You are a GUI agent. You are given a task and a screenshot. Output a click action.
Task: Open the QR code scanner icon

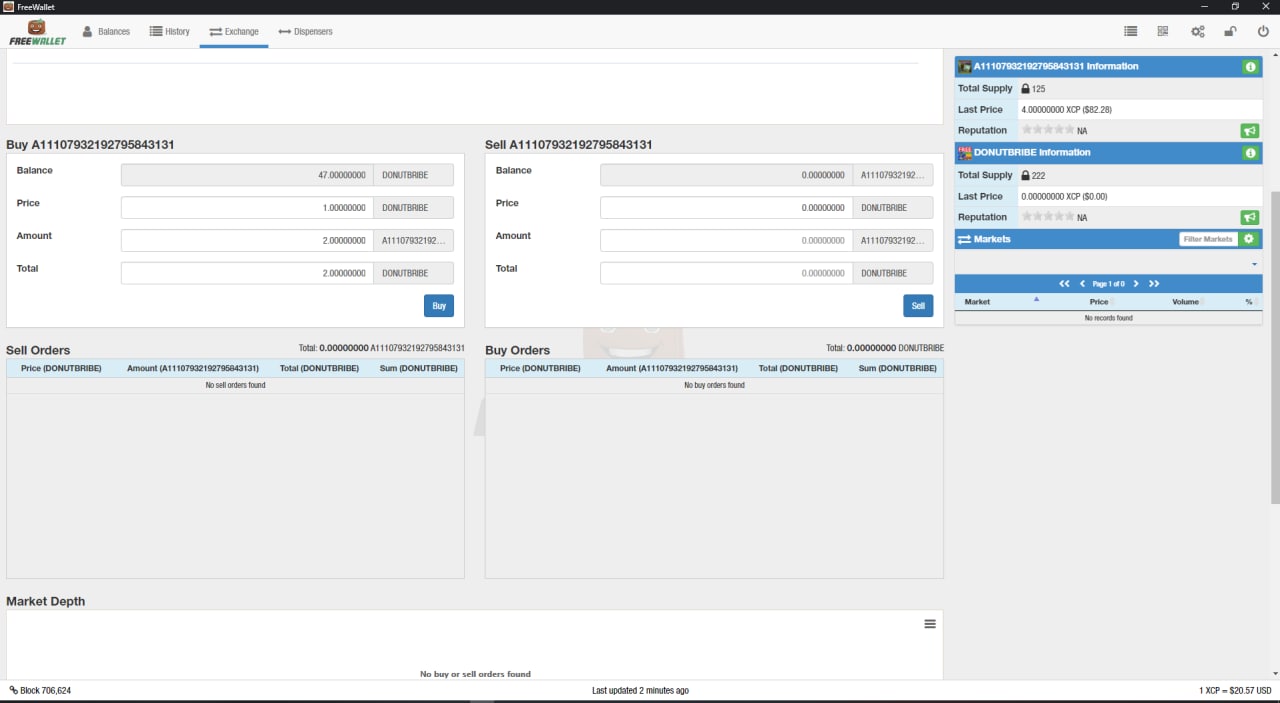pyautogui.click(x=1163, y=31)
